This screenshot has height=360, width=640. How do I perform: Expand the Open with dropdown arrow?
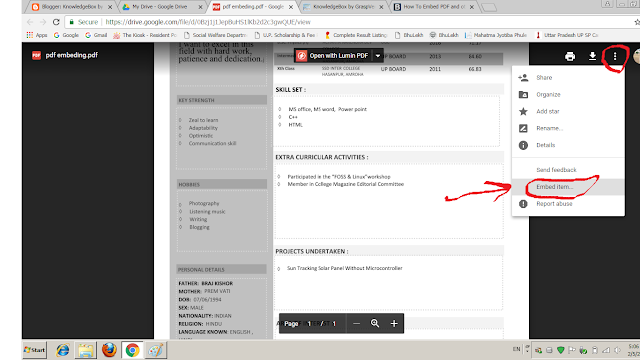pyautogui.click(x=378, y=56)
